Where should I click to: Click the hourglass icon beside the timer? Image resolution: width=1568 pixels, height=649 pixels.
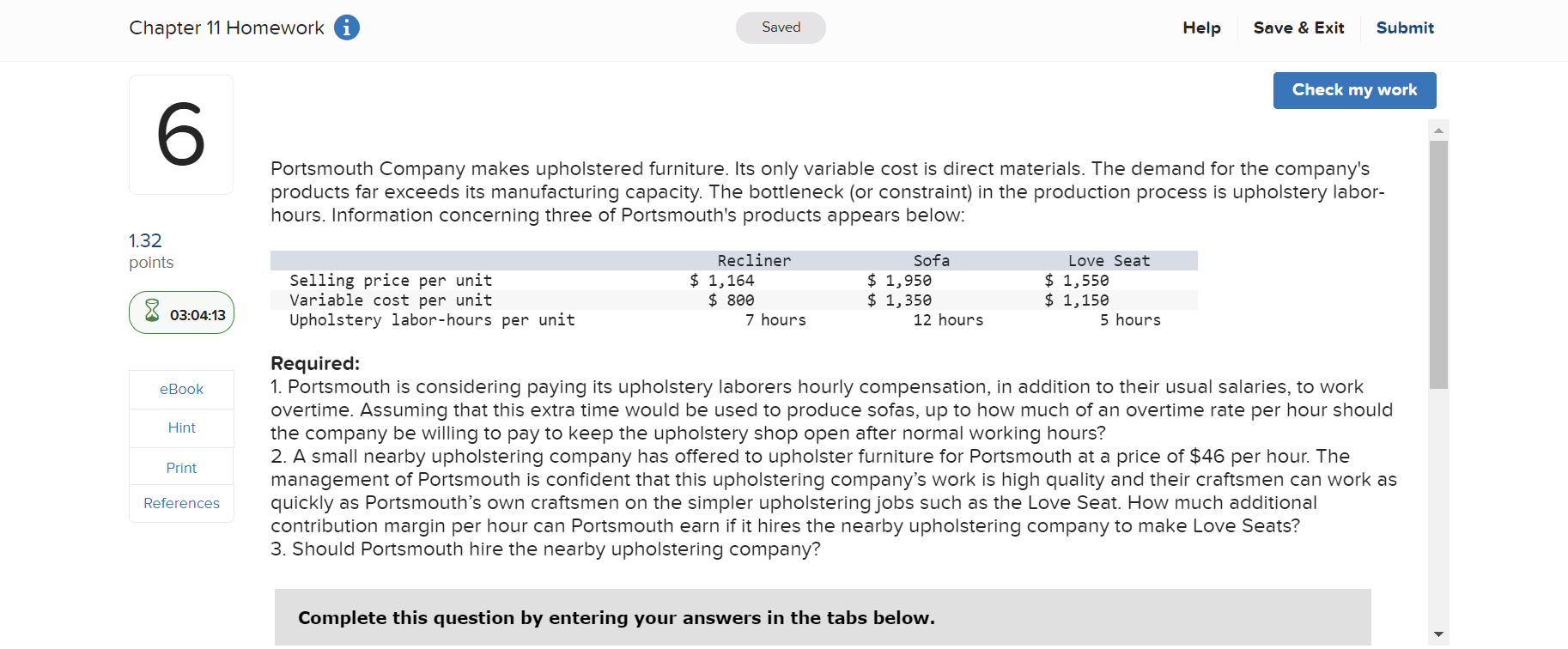tap(151, 312)
